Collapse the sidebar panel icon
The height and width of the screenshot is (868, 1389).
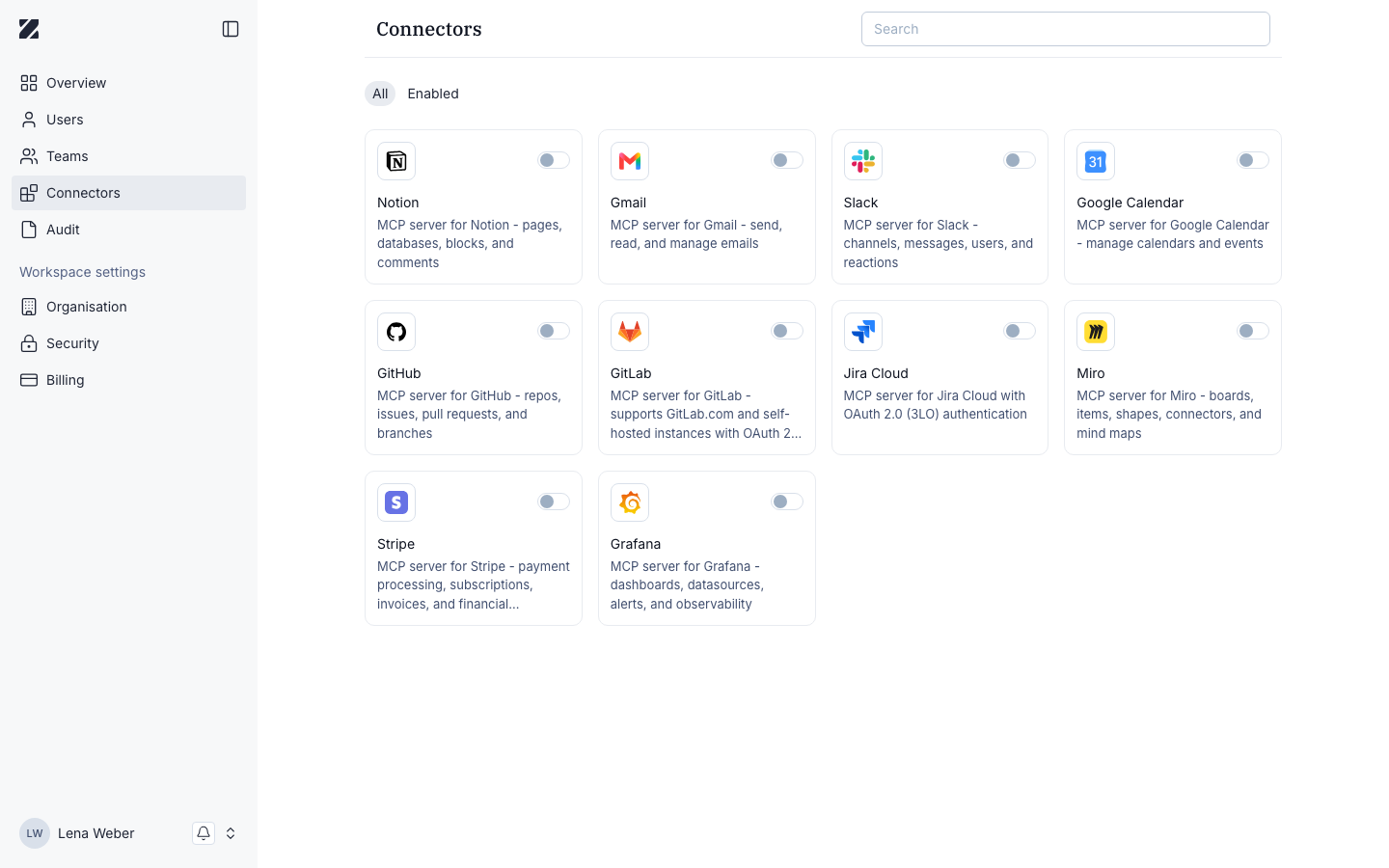(231, 29)
